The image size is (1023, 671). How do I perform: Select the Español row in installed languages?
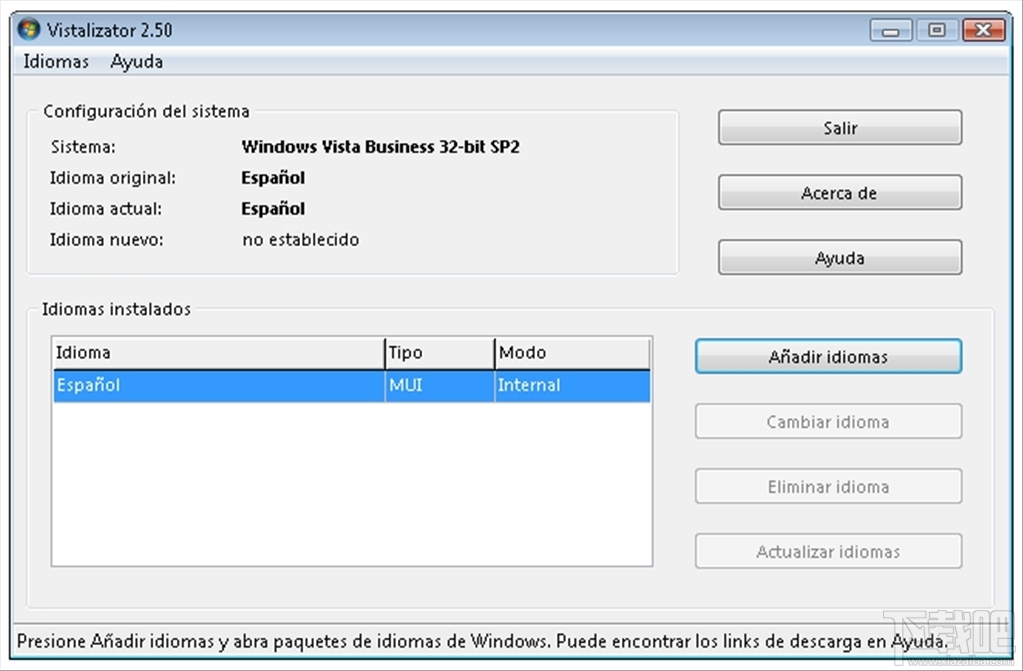[x=200, y=385]
